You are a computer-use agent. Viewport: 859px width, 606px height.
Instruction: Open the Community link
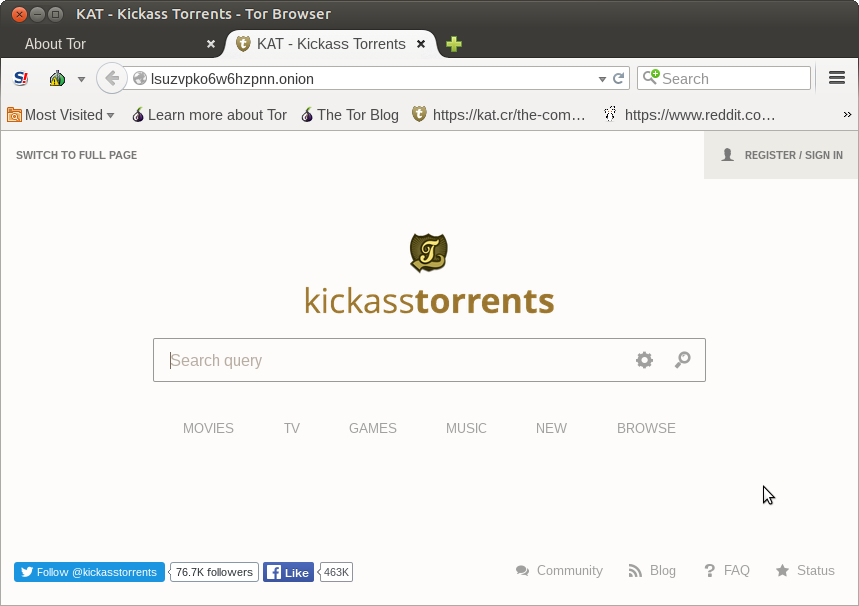(570, 570)
